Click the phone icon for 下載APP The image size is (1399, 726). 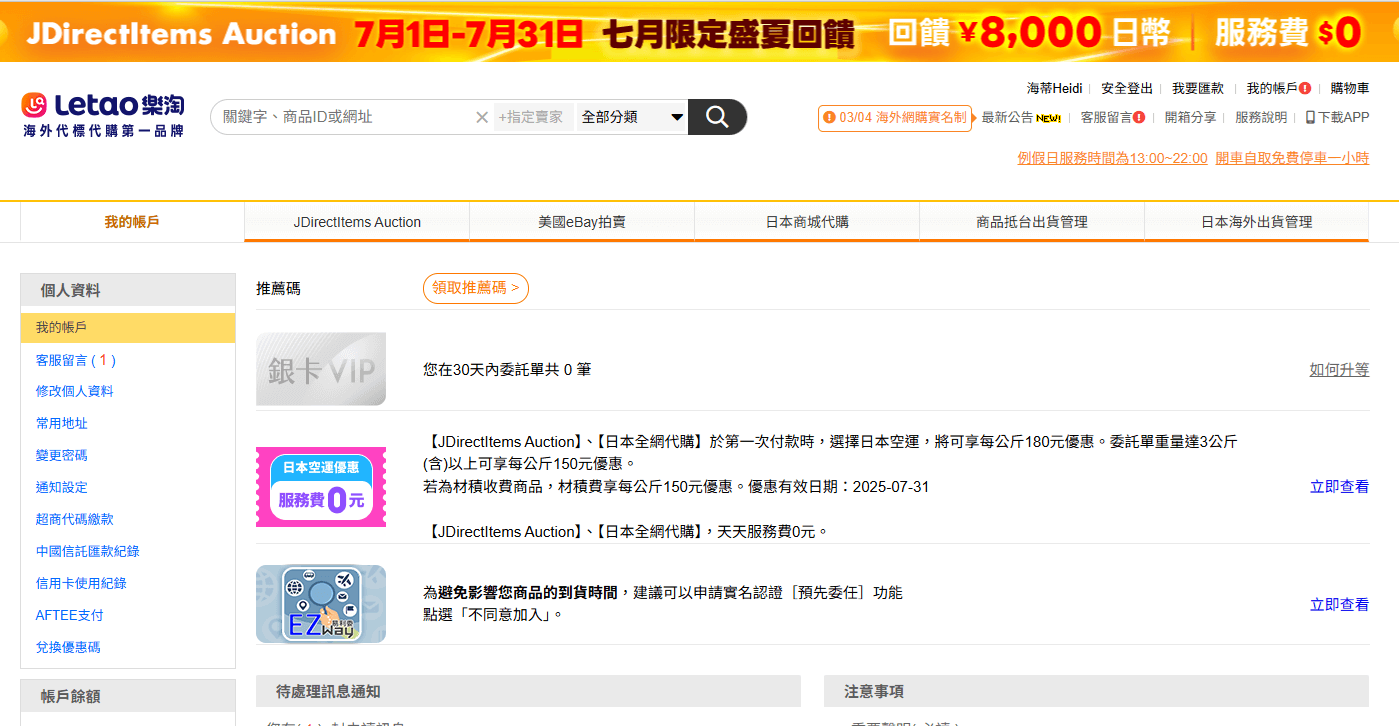[1310, 117]
